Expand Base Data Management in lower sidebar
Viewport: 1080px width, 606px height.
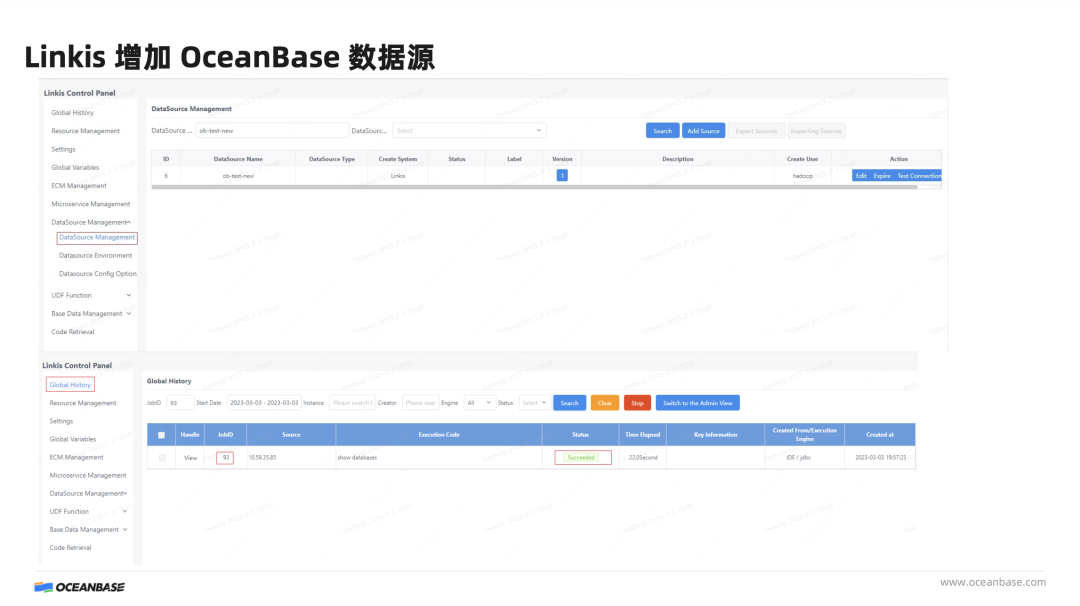tap(88, 530)
